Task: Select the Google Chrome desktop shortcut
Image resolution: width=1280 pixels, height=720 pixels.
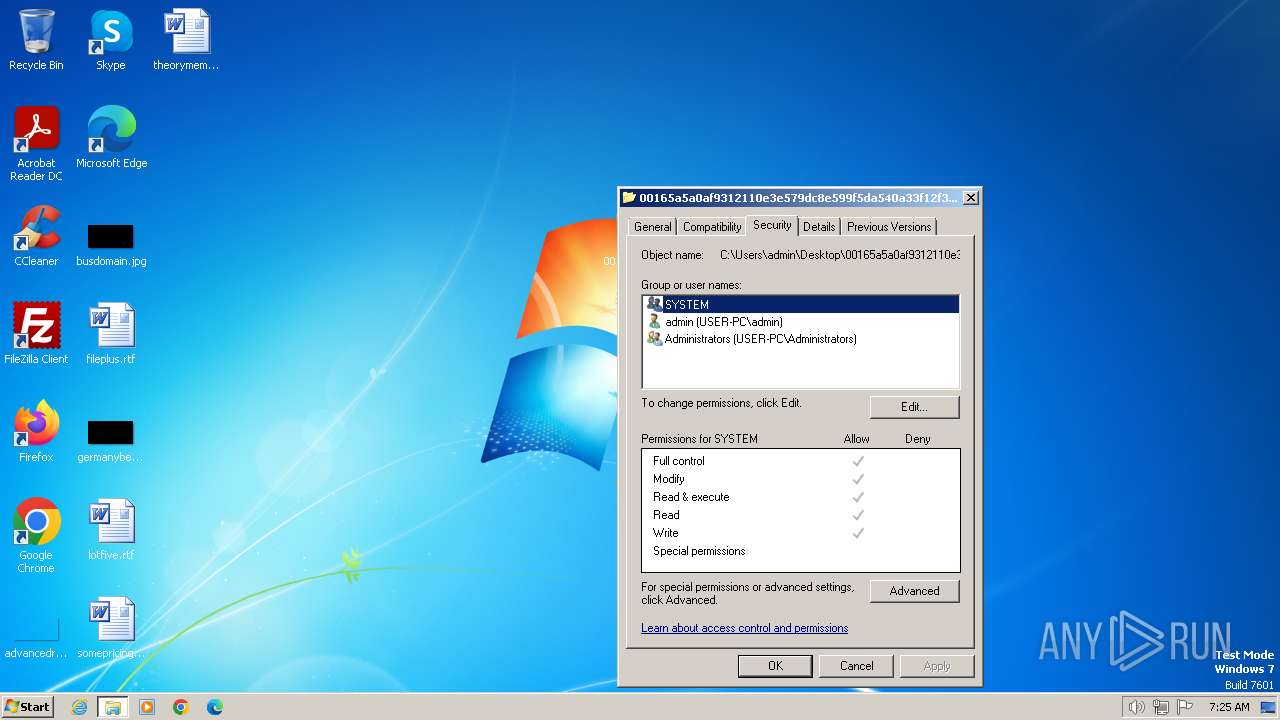Action: click(36, 536)
